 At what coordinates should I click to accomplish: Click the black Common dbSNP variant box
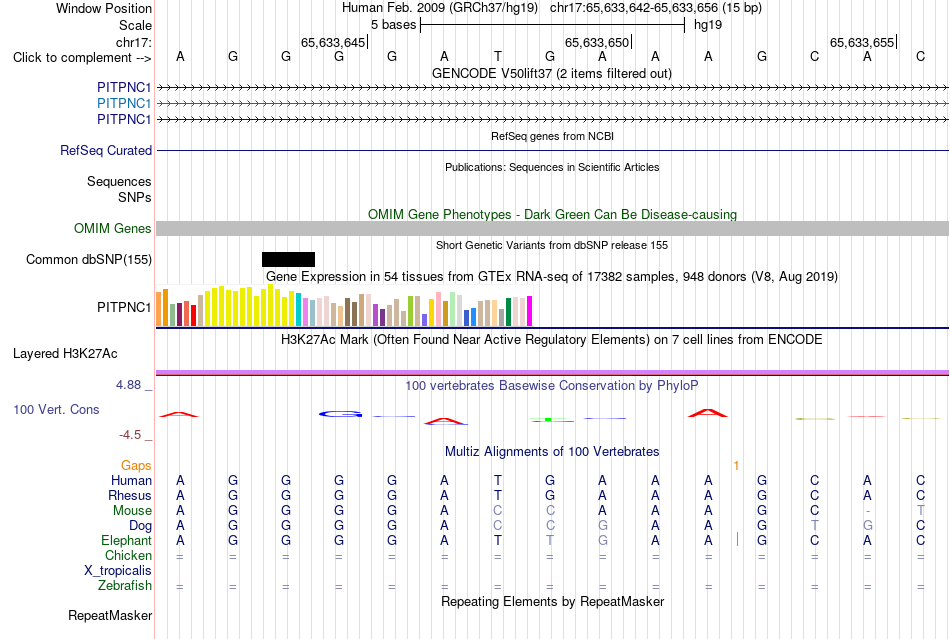pyautogui.click(x=288, y=259)
